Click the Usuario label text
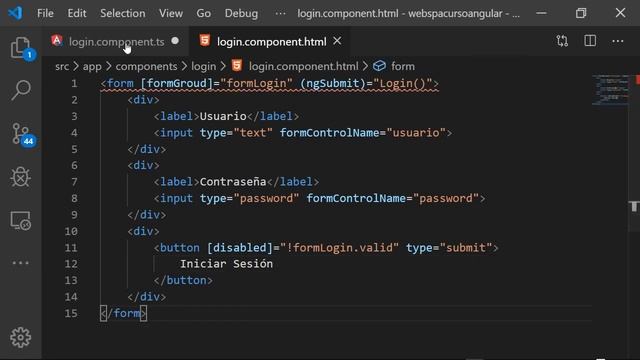The height and width of the screenshot is (360, 640). coord(223,116)
